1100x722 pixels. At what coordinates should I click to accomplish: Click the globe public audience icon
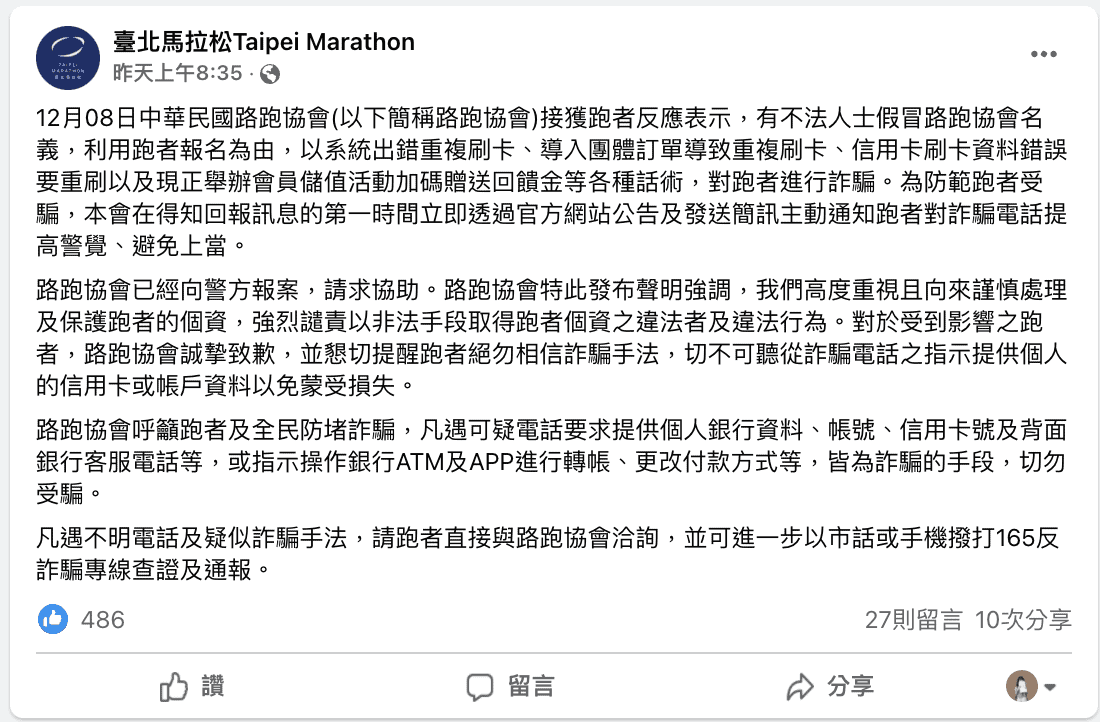tap(270, 74)
